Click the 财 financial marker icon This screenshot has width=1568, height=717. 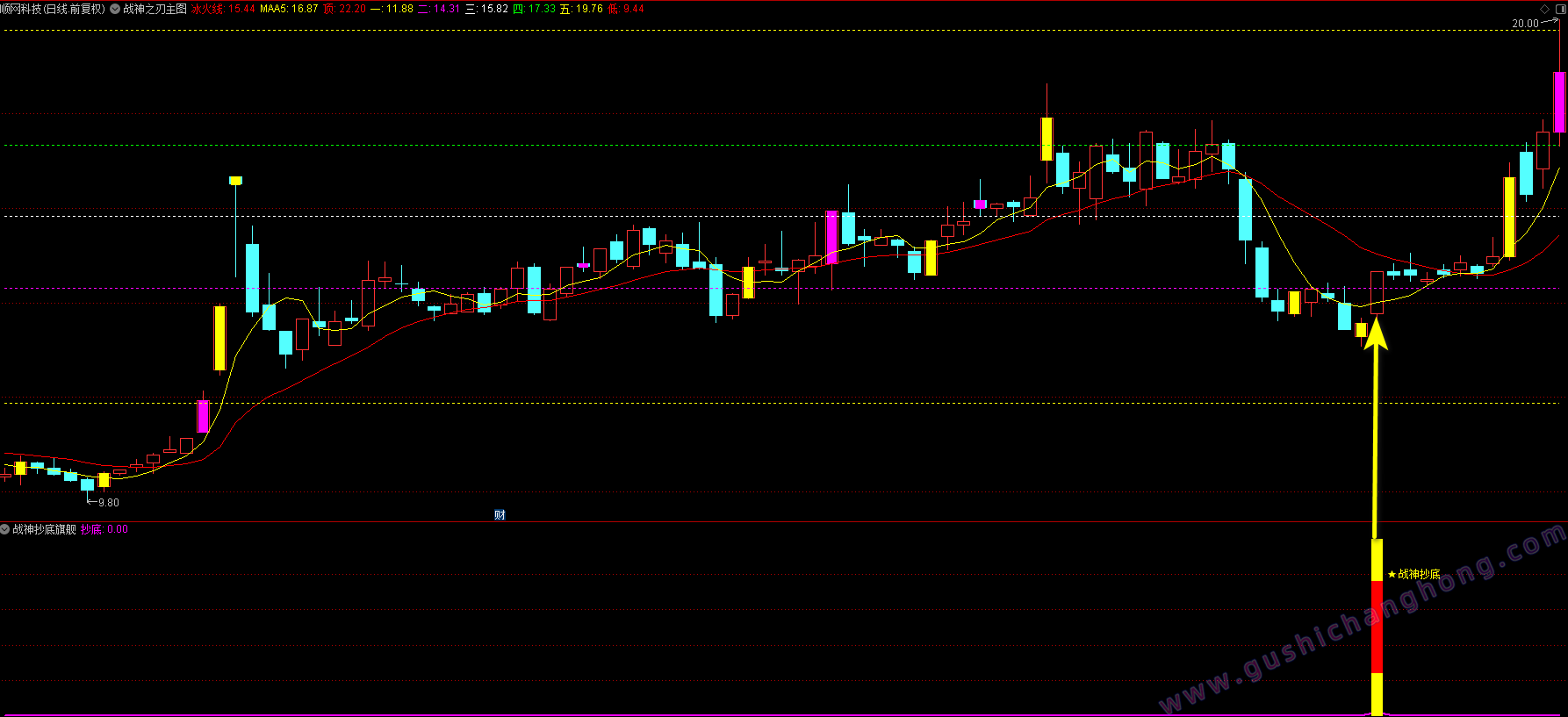(500, 515)
